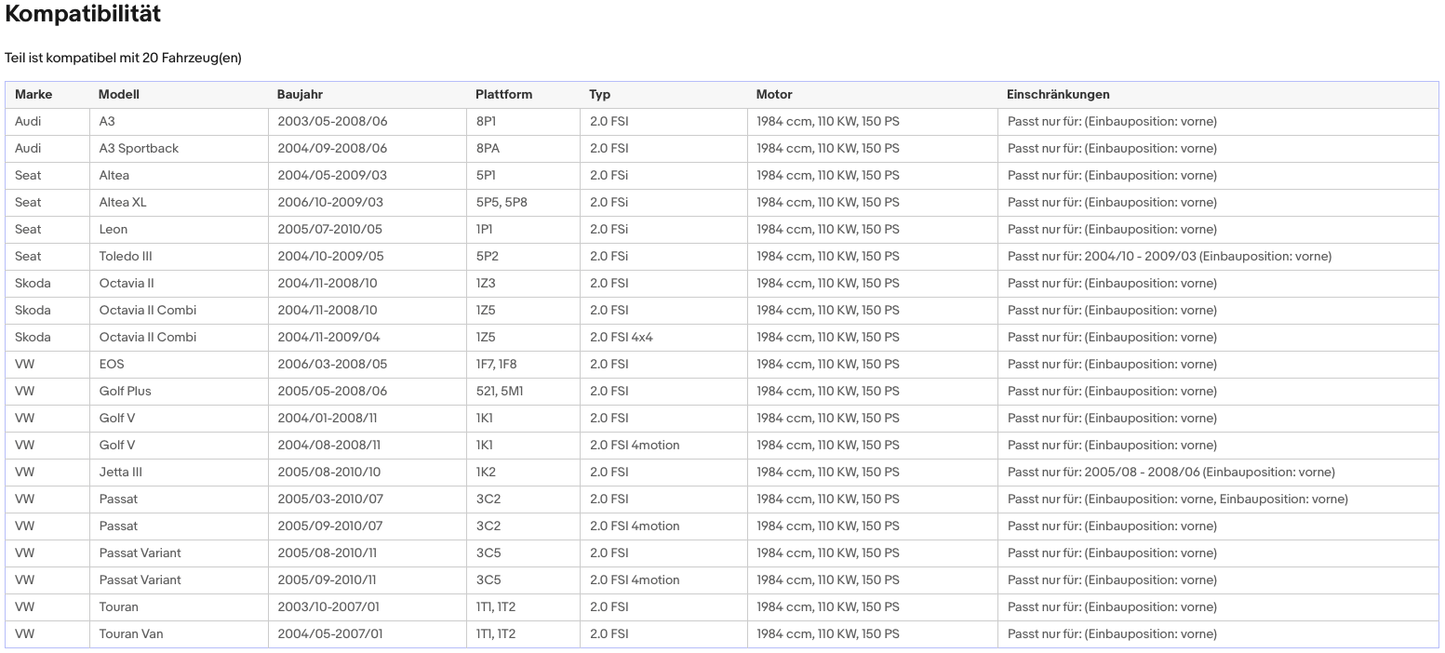
Task: Select the Typ column header
Action: [x=600, y=95]
